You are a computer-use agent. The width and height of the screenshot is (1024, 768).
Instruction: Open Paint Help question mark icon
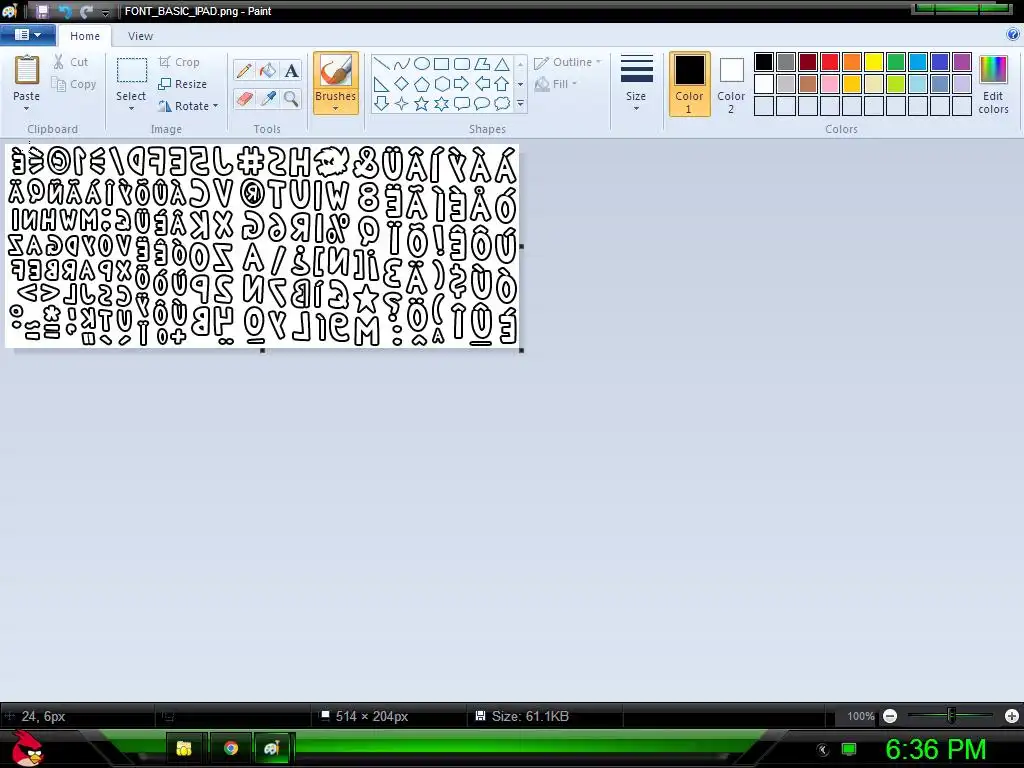1013,35
